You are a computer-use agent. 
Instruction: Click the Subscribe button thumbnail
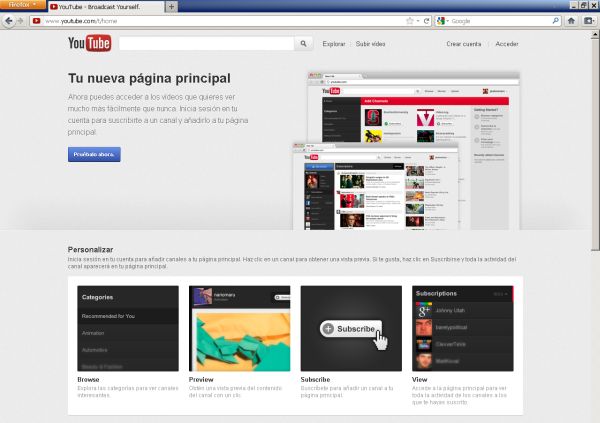[x=351, y=328]
